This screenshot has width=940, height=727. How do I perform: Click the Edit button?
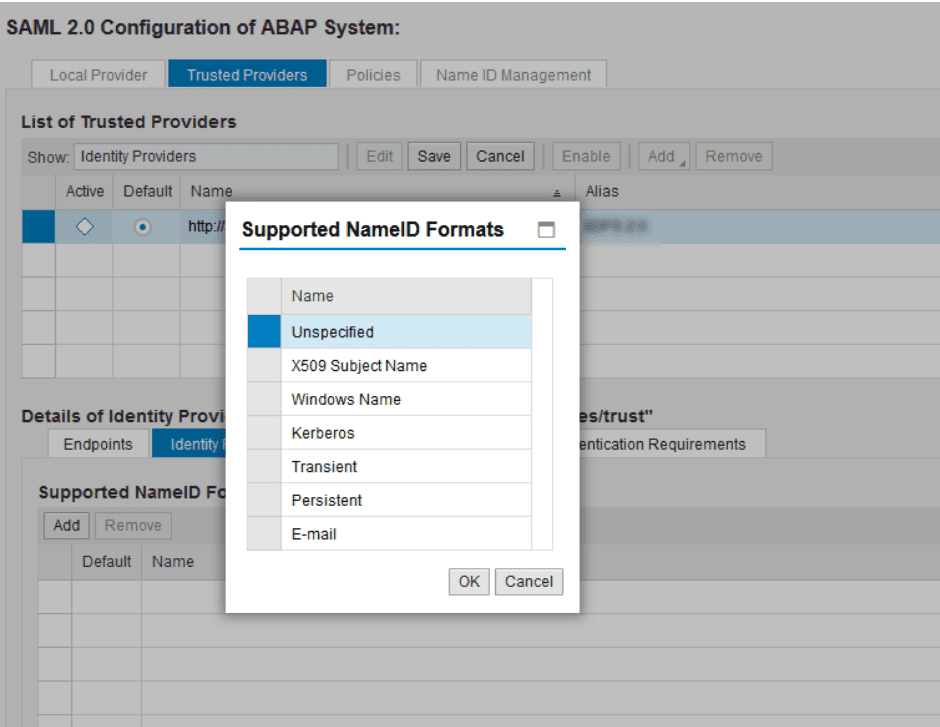click(379, 156)
